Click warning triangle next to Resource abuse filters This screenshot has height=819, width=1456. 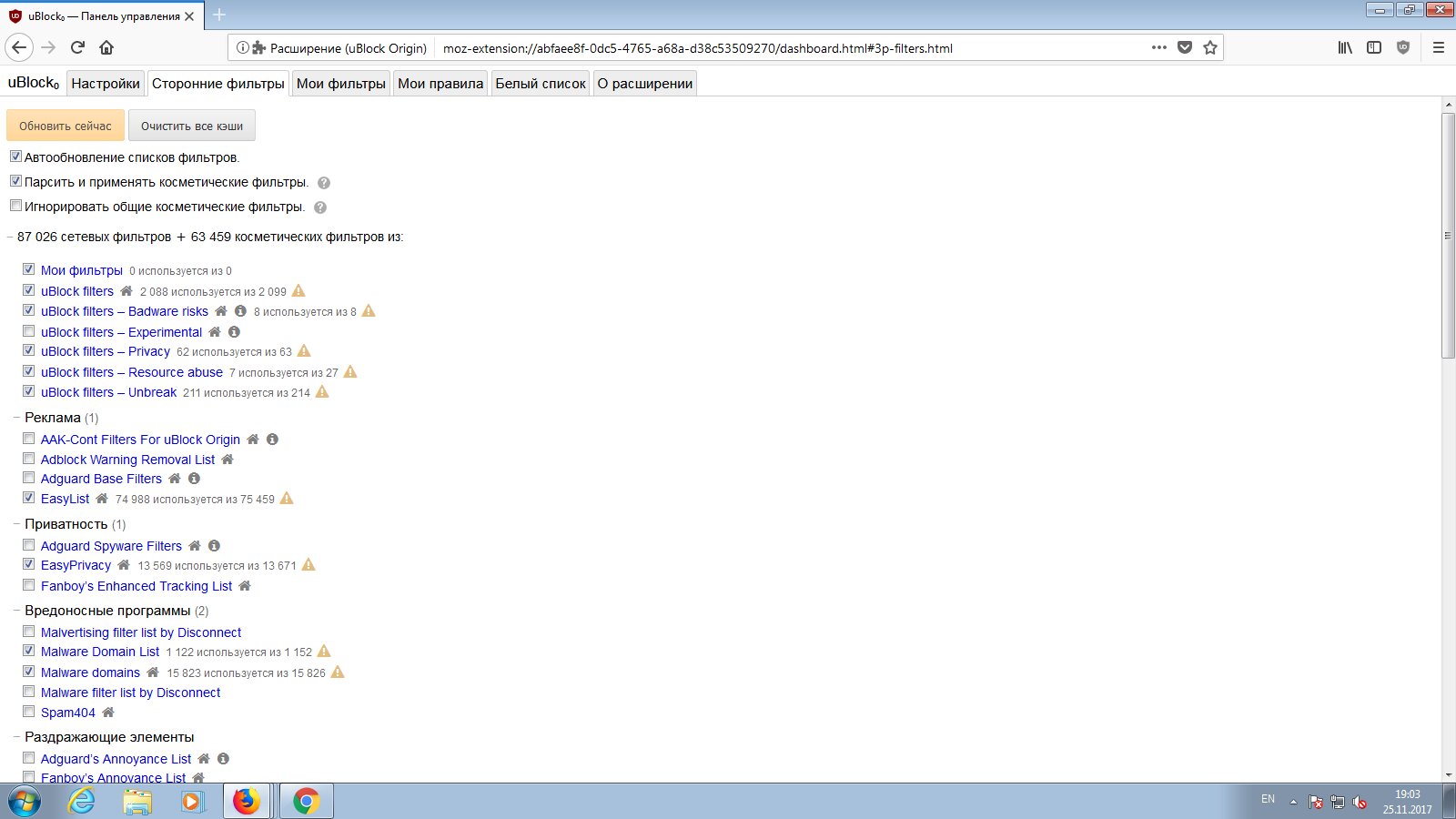click(x=350, y=372)
